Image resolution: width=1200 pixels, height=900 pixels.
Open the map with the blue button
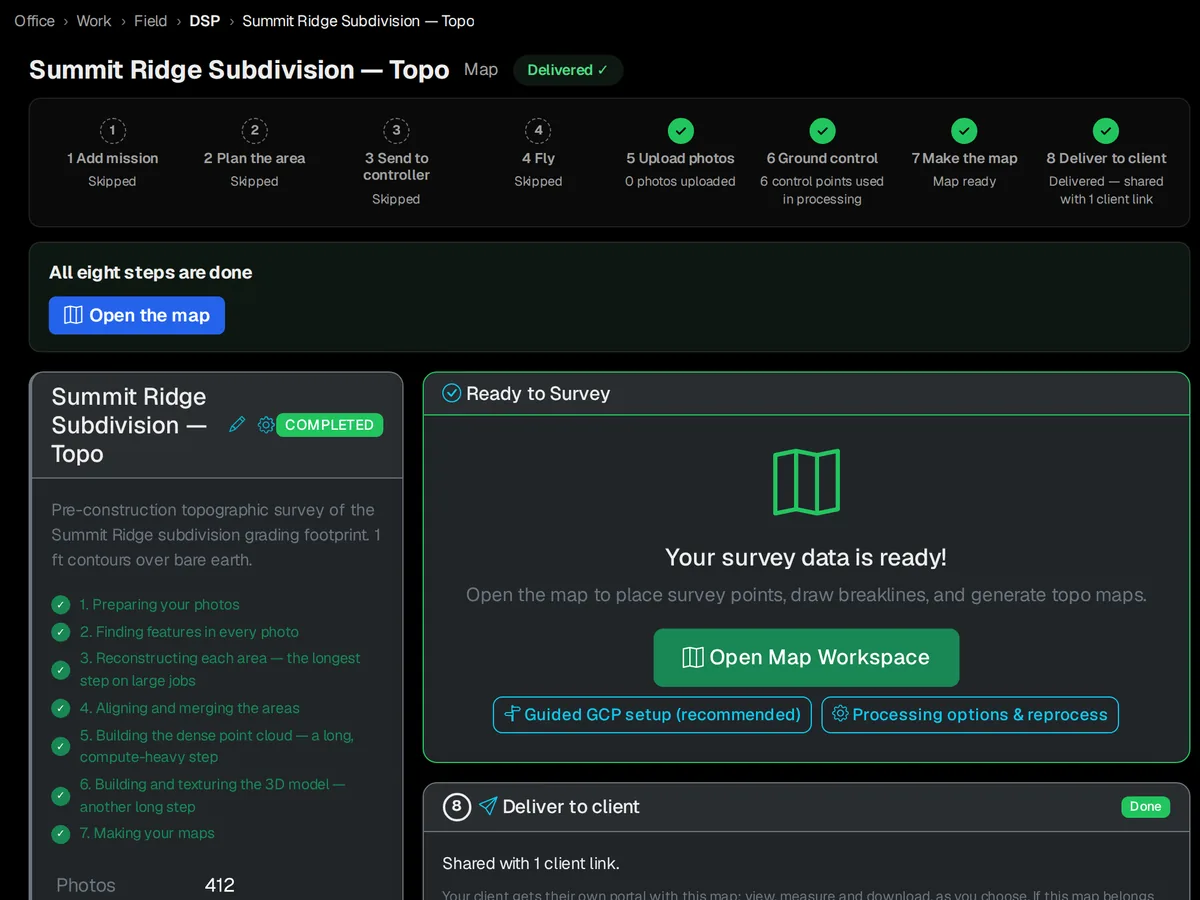tap(137, 315)
